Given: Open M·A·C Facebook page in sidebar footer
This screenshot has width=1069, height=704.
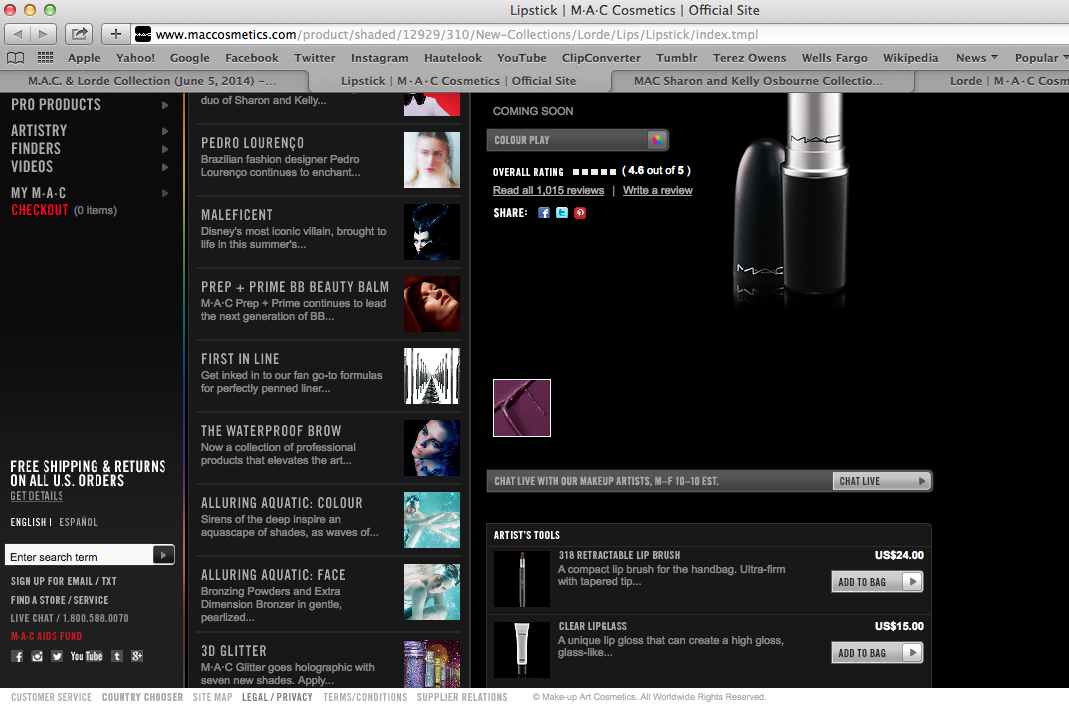Looking at the screenshot, I should tap(18, 656).
